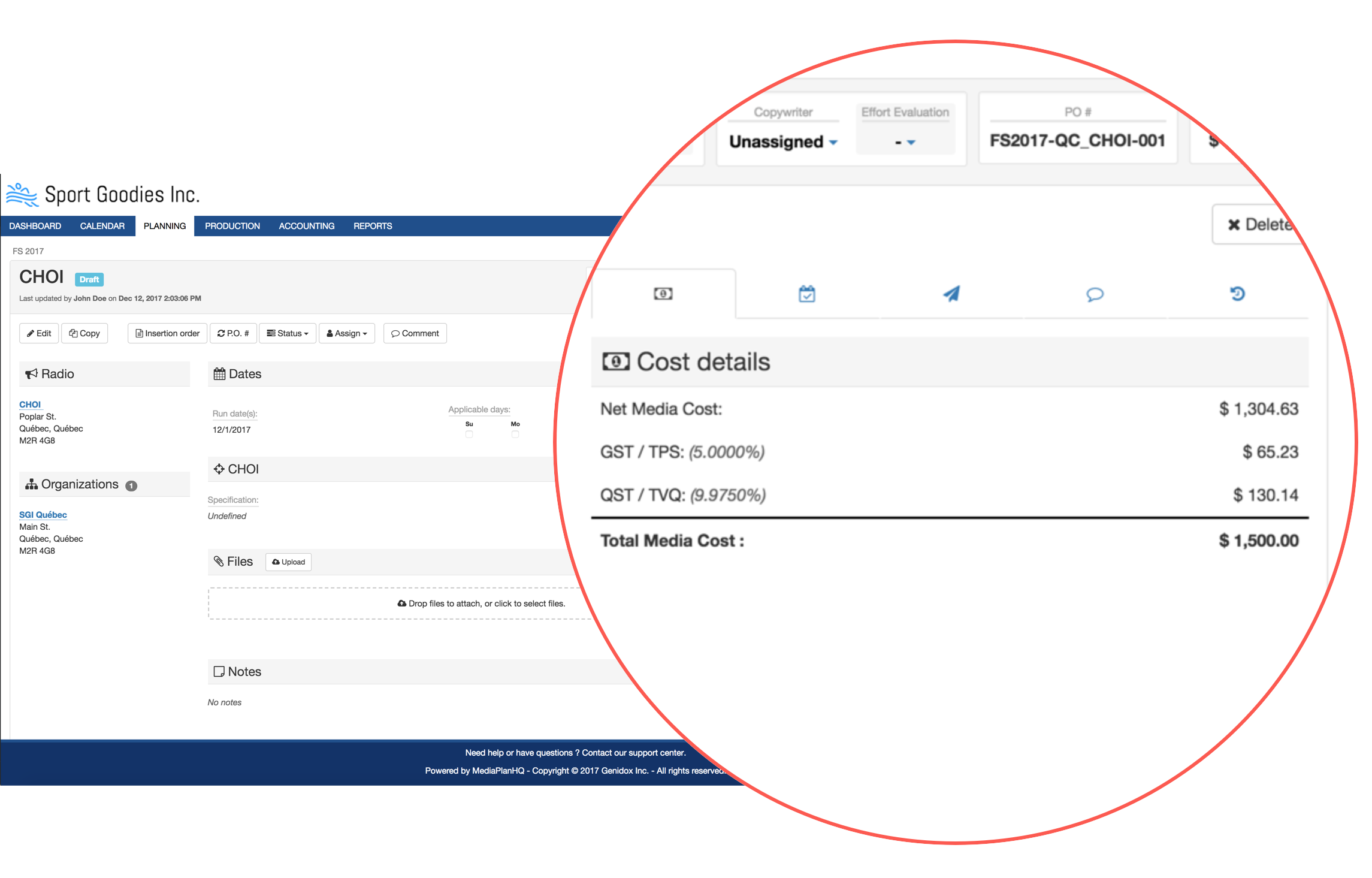Viewport: 1372px width, 878px height.
Task: Toggle the Mo applicable day checkbox
Action: (515, 434)
